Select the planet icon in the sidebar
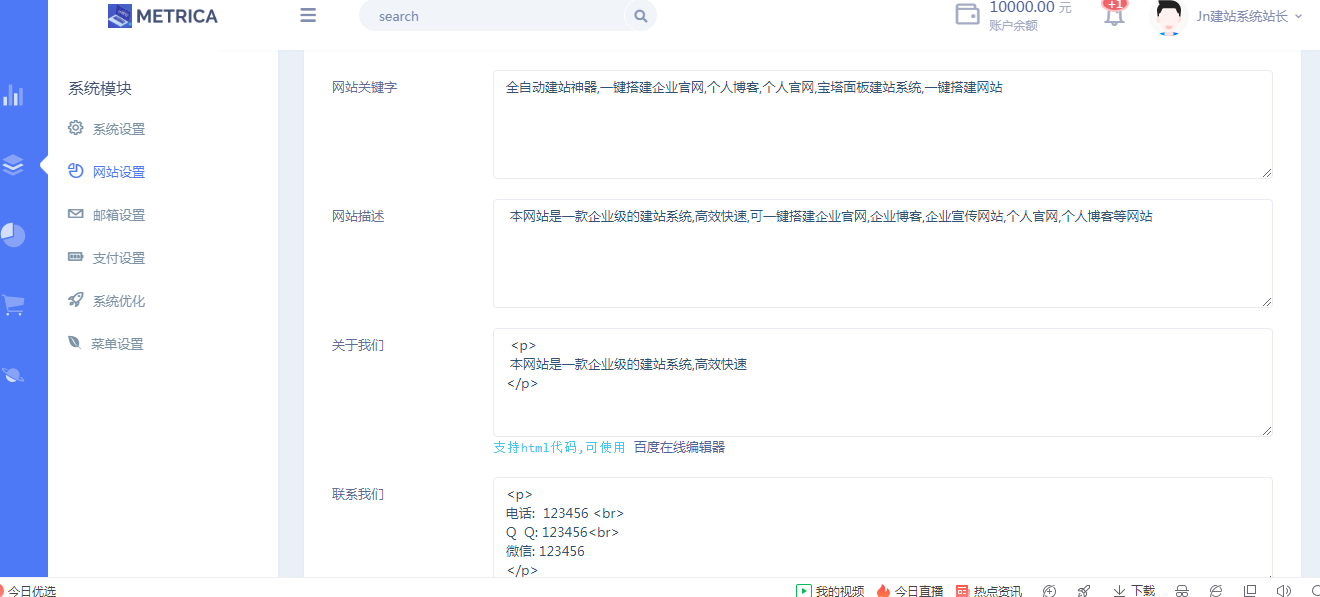1320x597 pixels. pyautogui.click(x=15, y=375)
